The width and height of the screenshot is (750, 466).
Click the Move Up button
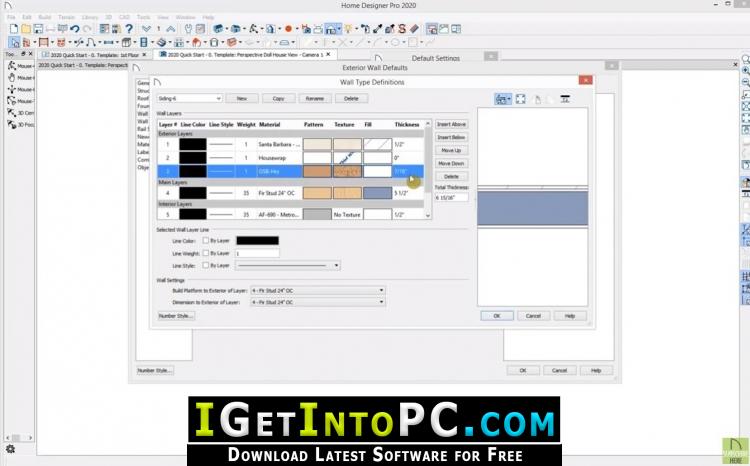tap(451, 150)
